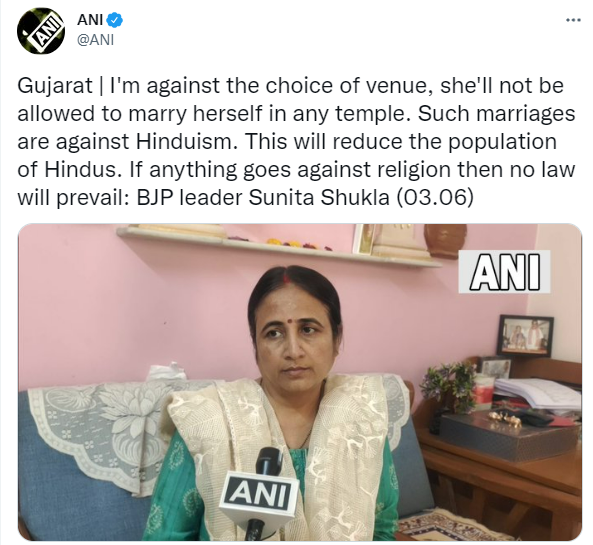Open the tweet's three-dot more menu

click(x=573, y=20)
